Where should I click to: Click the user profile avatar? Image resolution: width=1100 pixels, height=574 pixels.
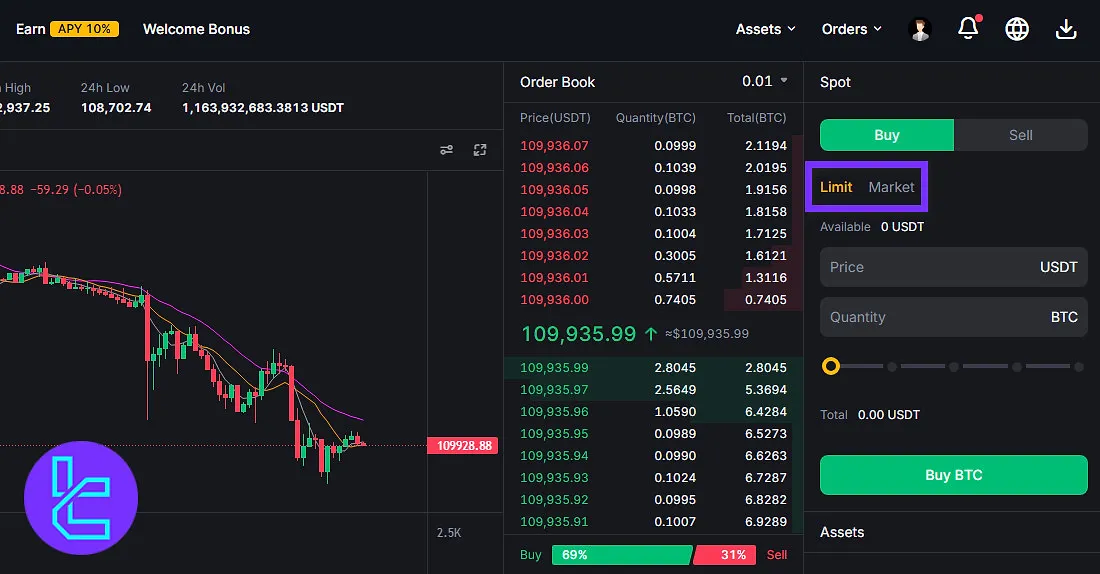click(x=919, y=29)
